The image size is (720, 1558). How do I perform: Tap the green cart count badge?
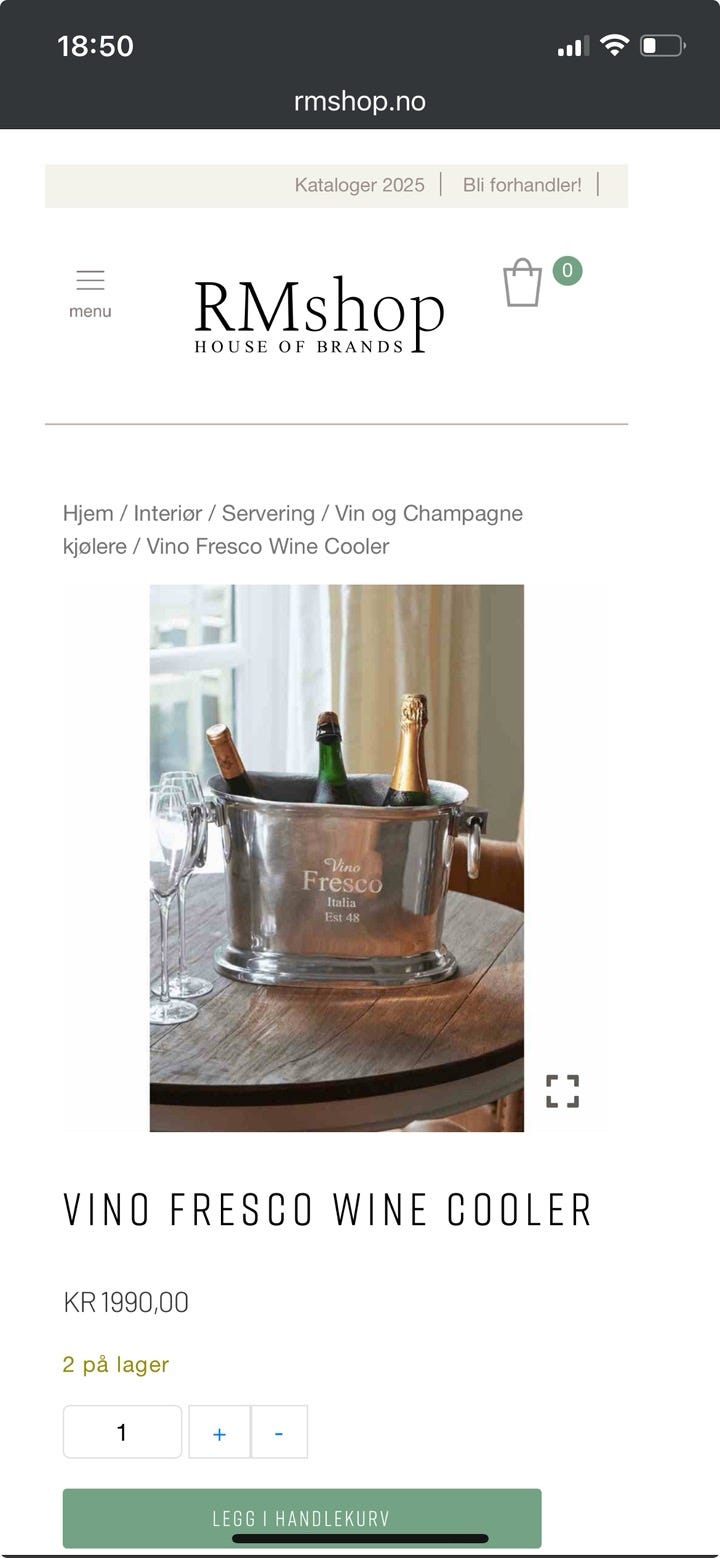567,270
